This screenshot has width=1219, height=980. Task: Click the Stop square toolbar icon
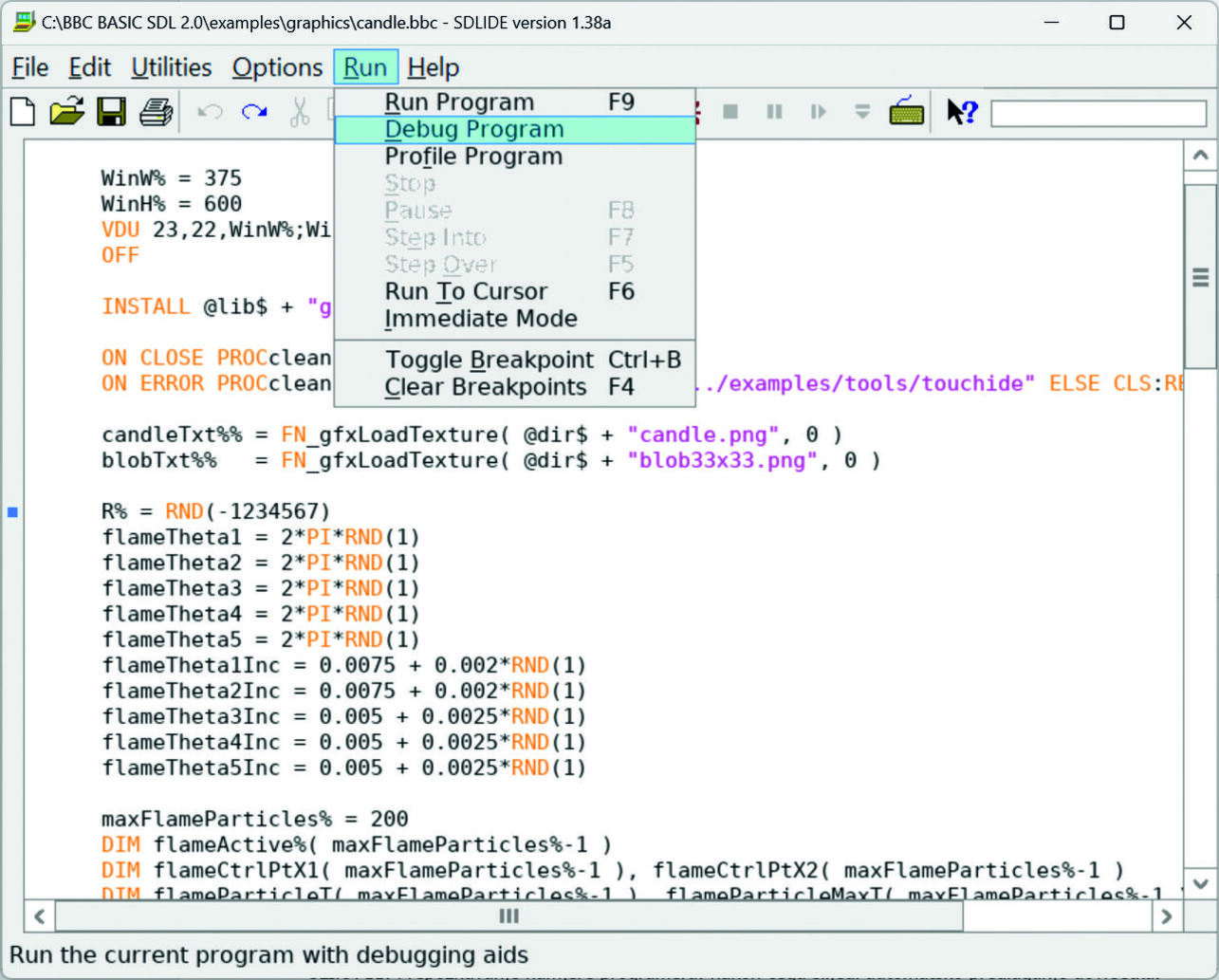tap(730, 112)
